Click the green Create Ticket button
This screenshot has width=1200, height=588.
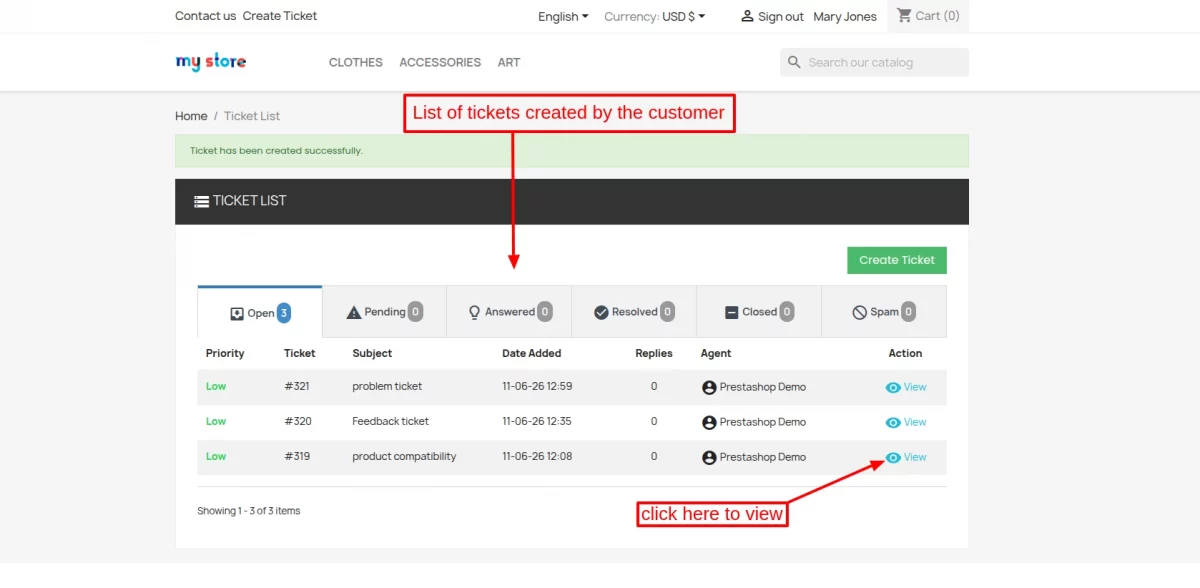click(x=897, y=260)
